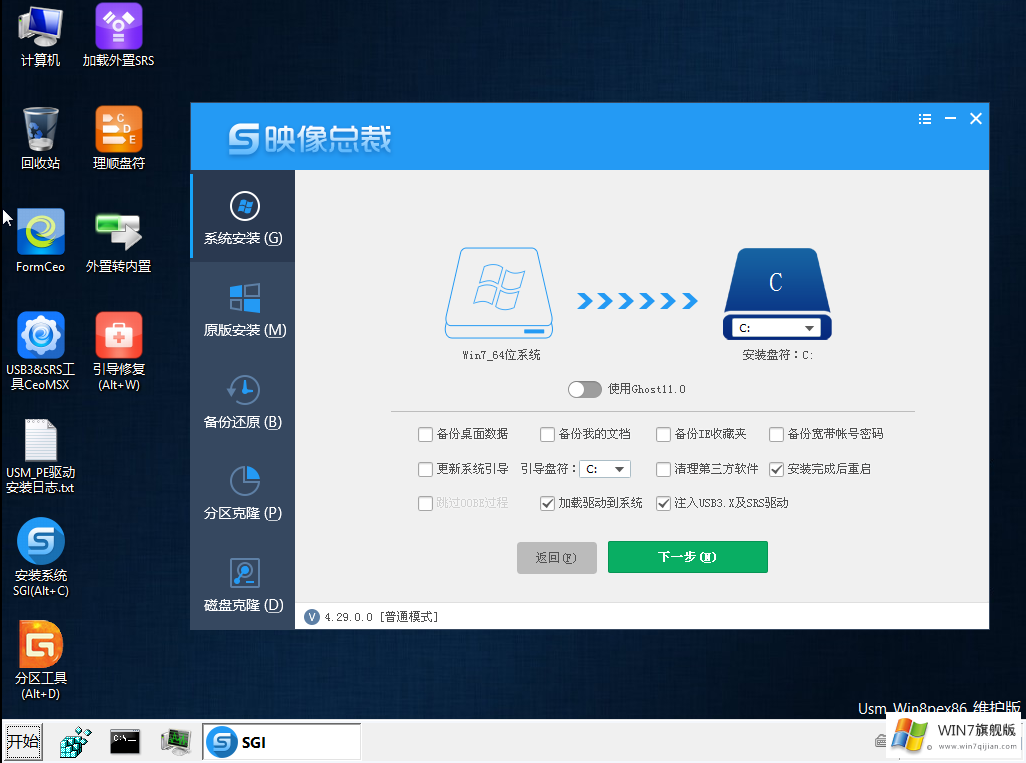Open the 分区克隆 panel
Image resolution: width=1026 pixels, height=763 pixels.
pos(241,490)
